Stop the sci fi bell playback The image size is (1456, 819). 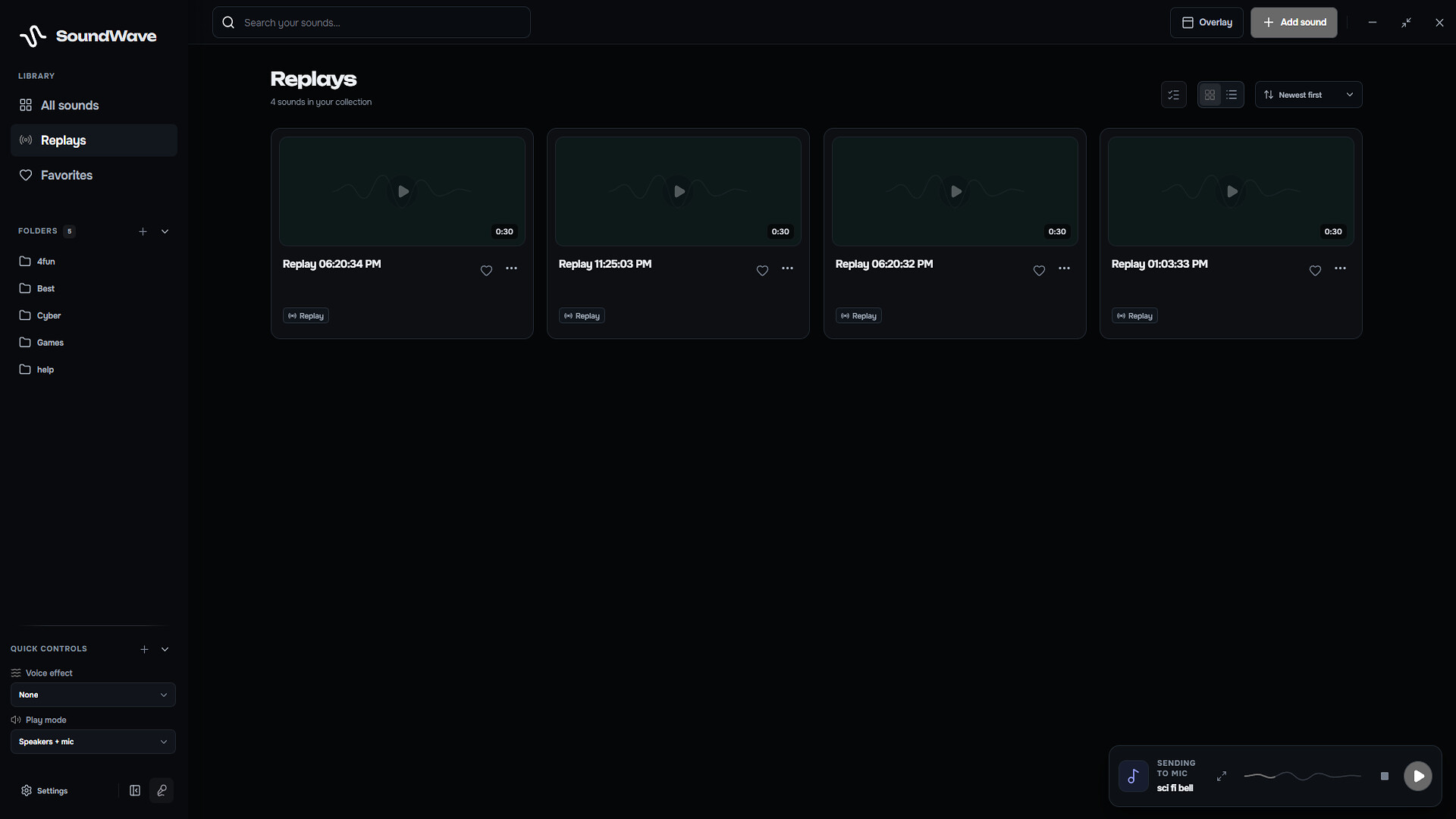pos(1385,777)
